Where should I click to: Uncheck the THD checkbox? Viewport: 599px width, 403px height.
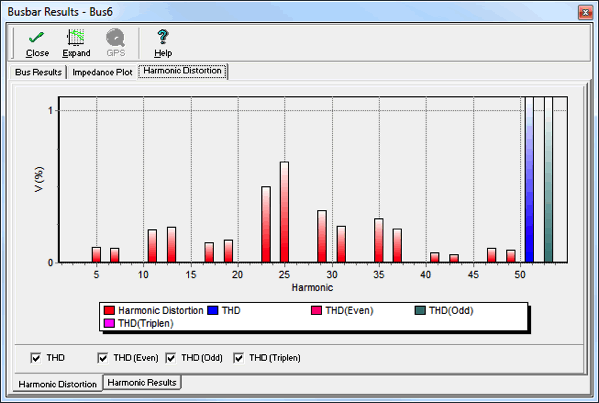pyautogui.click(x=36, y=358)
